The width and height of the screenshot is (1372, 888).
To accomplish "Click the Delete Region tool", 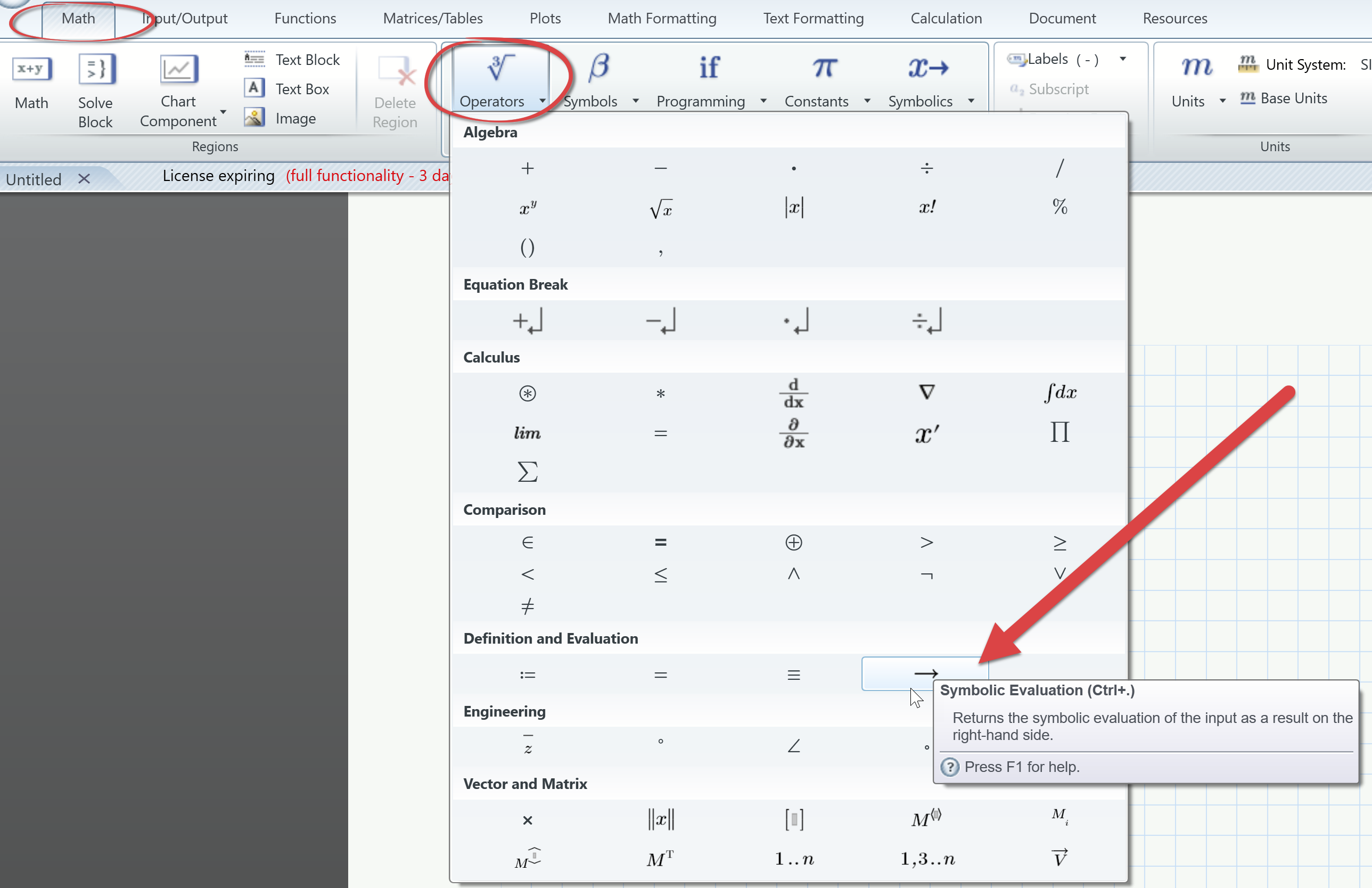I will click(x=395, y=89).
